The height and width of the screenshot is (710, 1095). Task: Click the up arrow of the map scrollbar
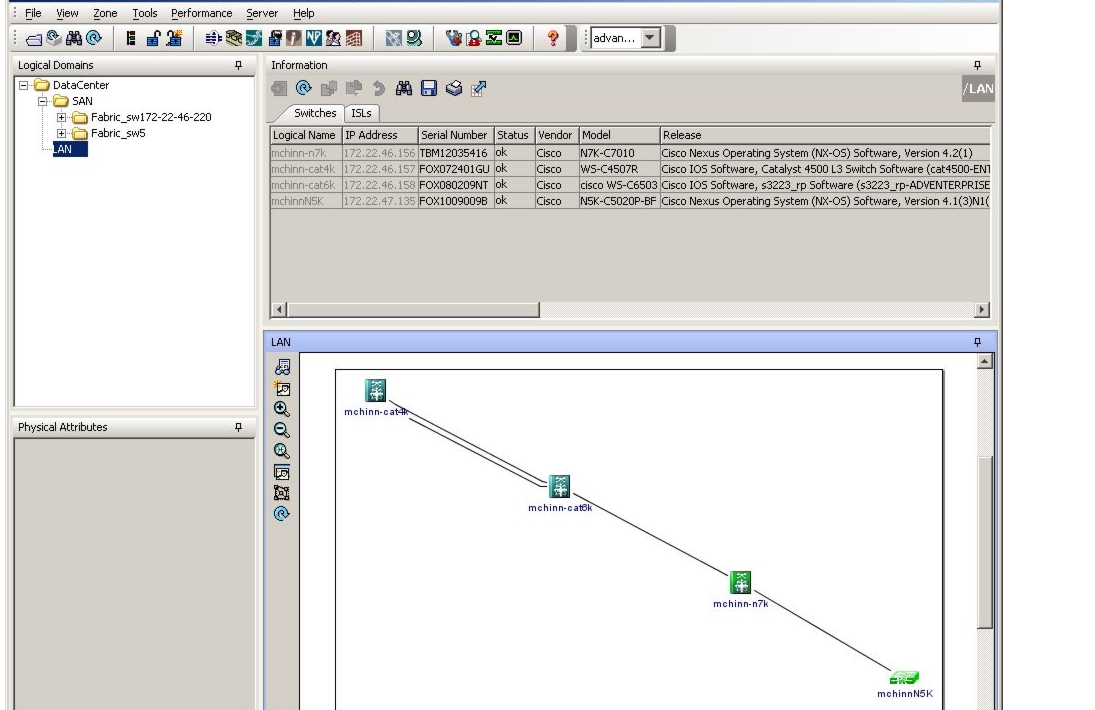click(x=985, y=361)
